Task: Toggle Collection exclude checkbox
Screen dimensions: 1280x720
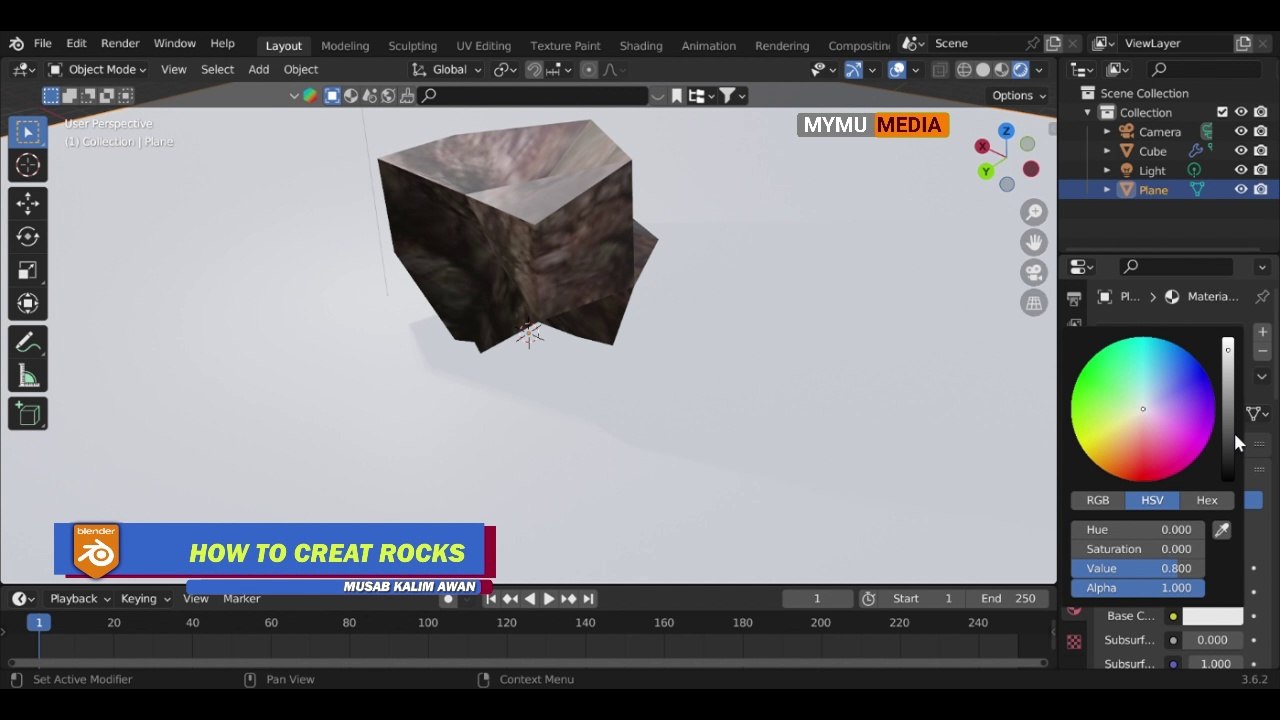Action: point(1222,112)
